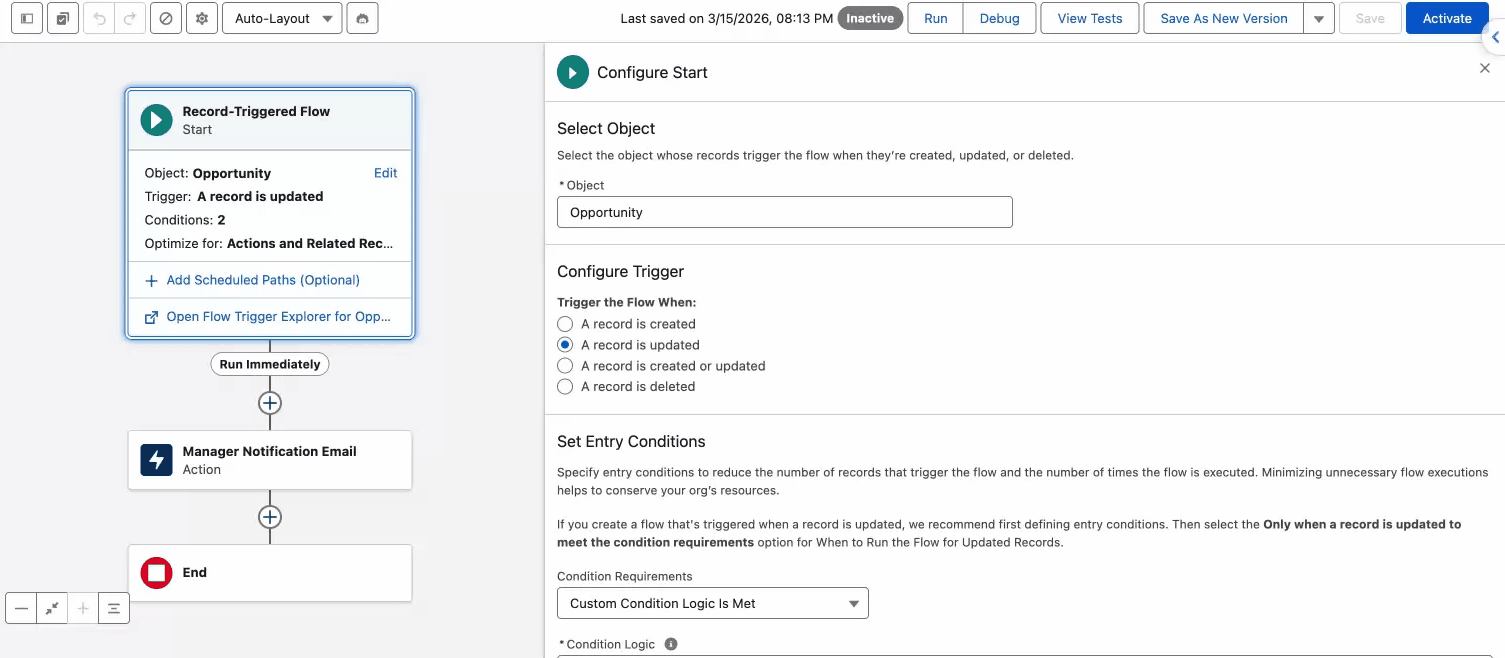Expand the Condition Requirements combo box
Image resolution: width=1505 pixels, height=658 pixels.
(x=712, y=603)
